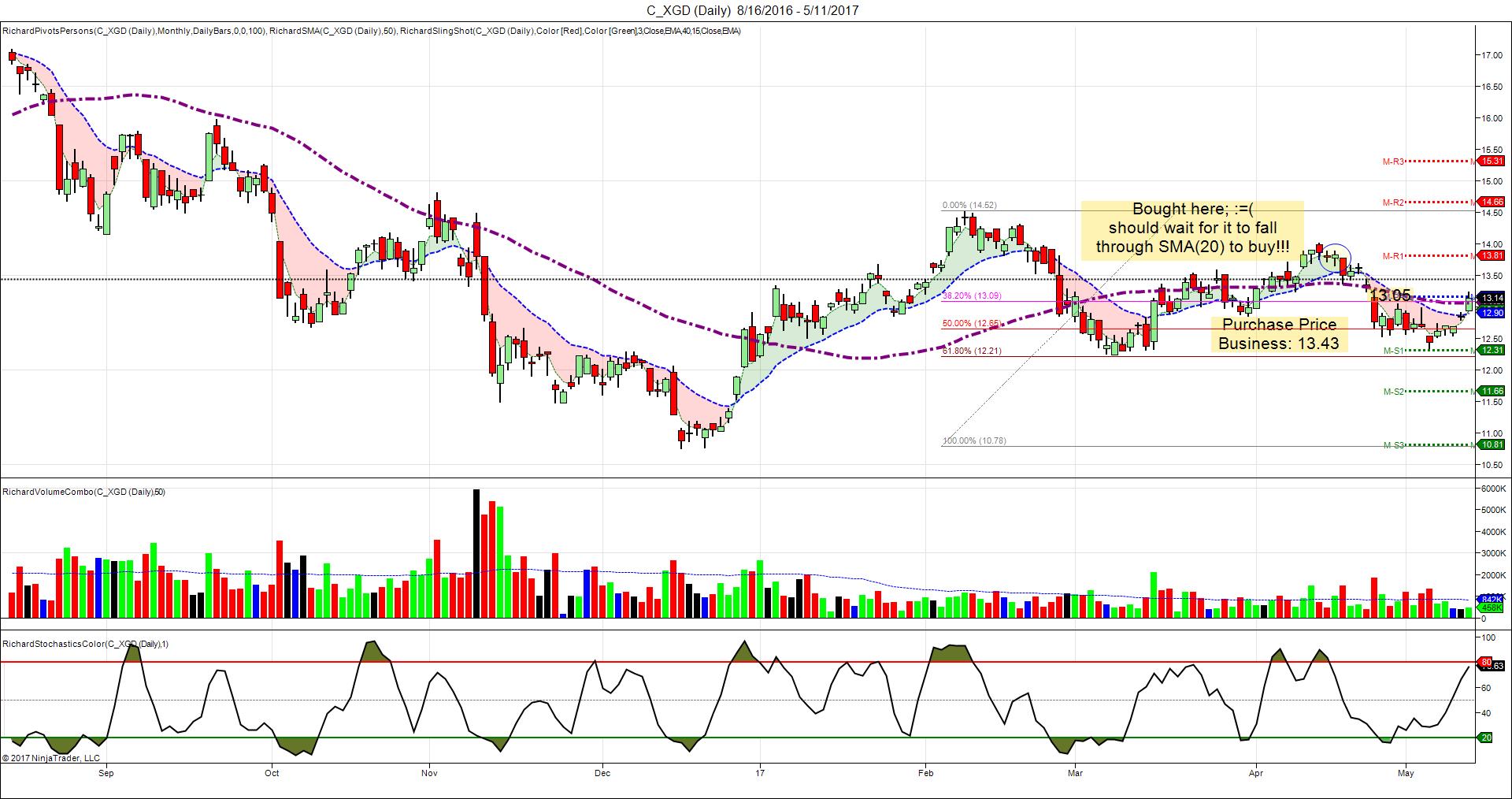1512x799 pixels.
Task: Click the M-S3 pivot label
Action: click(x=1393, y=445)
